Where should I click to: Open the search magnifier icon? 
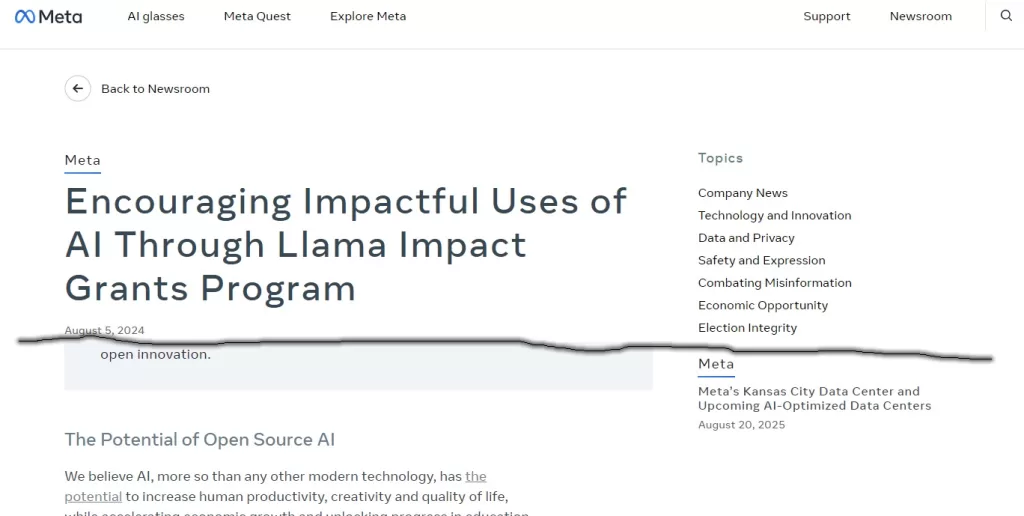pos(1006,16)
